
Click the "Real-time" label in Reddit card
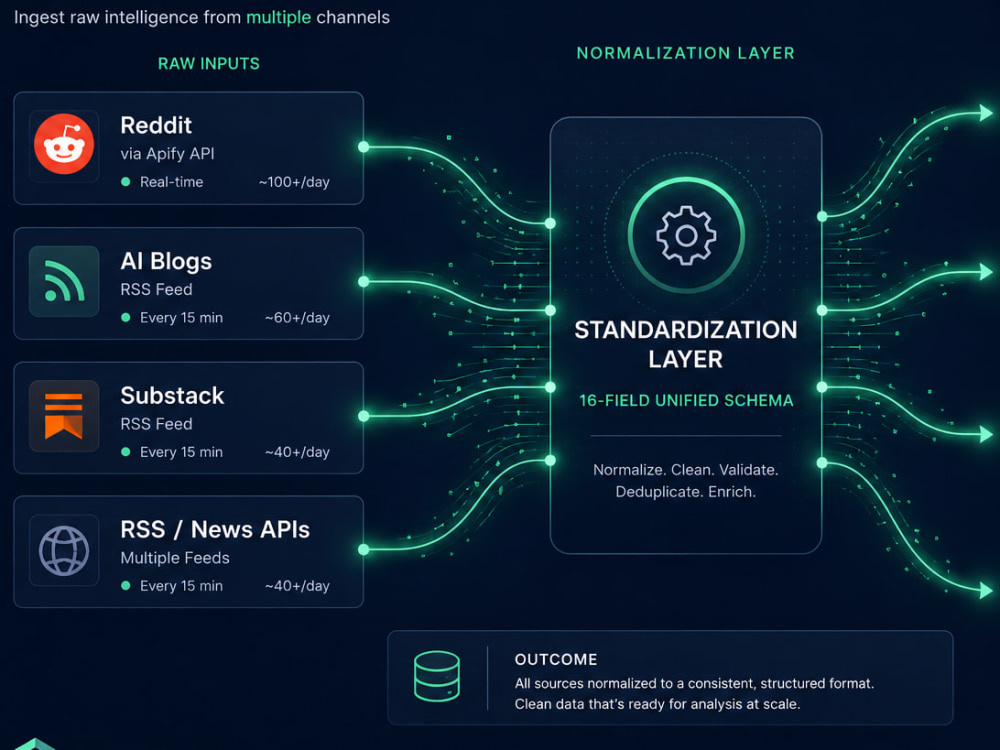click(x=172, y=182)
